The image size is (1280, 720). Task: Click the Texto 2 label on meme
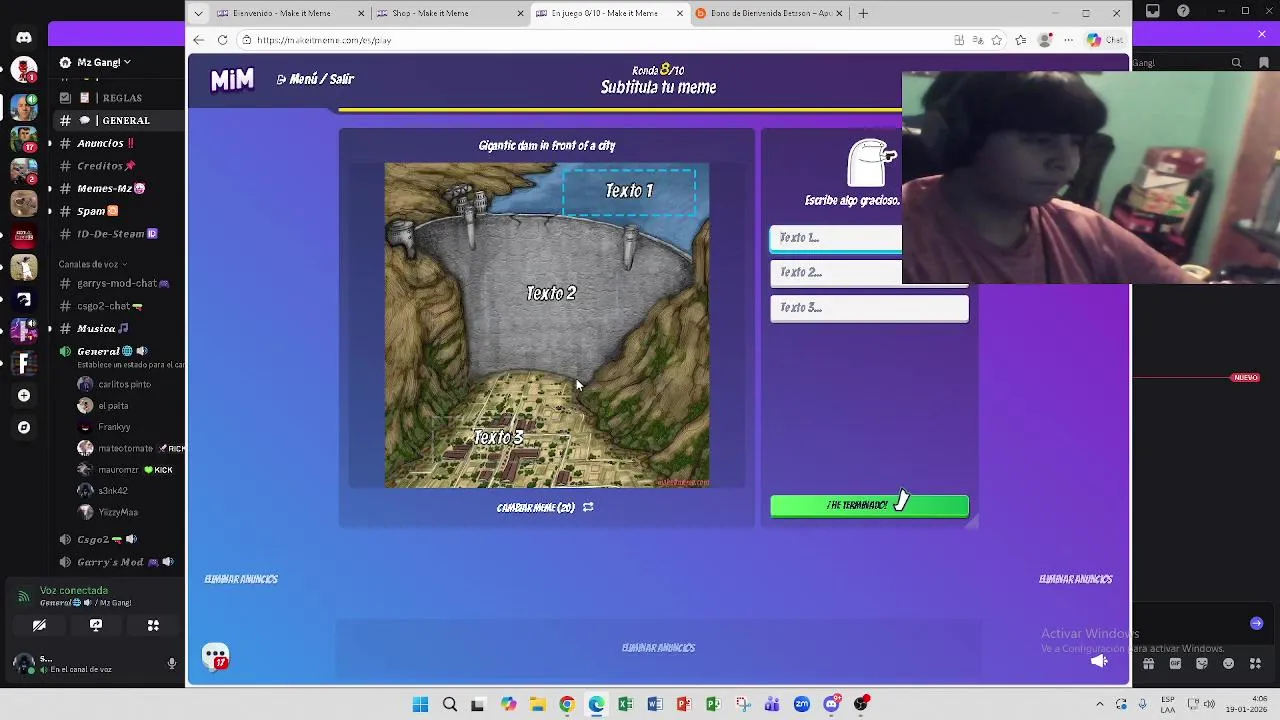click(x=551, y=293)
